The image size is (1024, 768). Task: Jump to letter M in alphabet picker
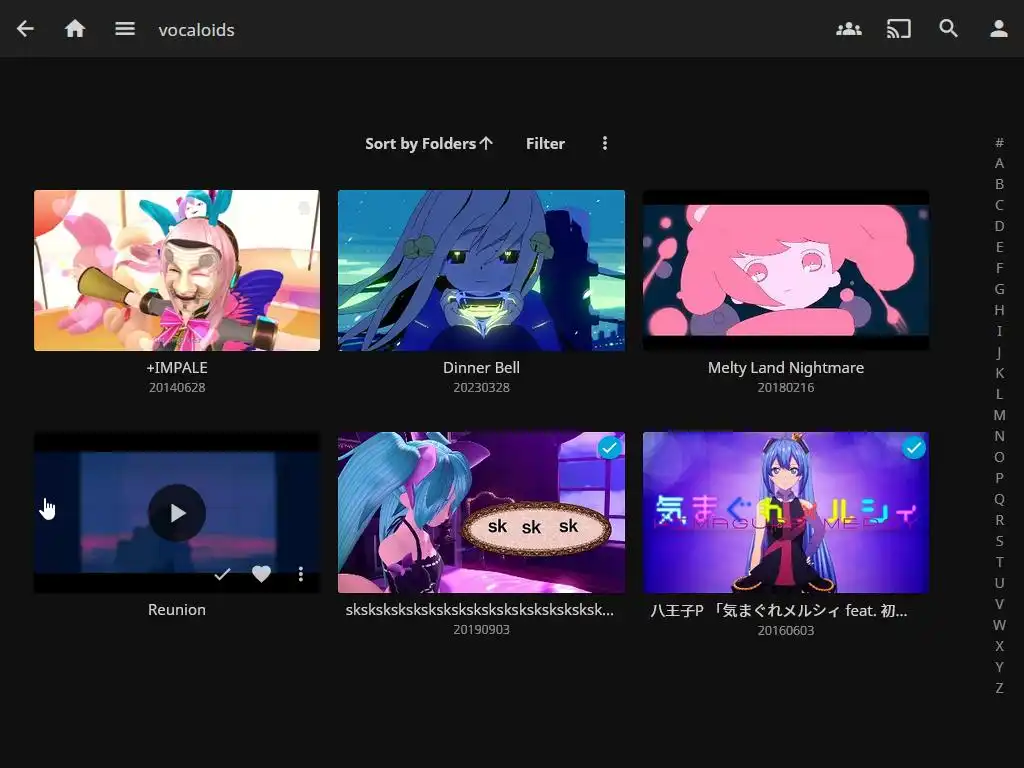(999, 415)
